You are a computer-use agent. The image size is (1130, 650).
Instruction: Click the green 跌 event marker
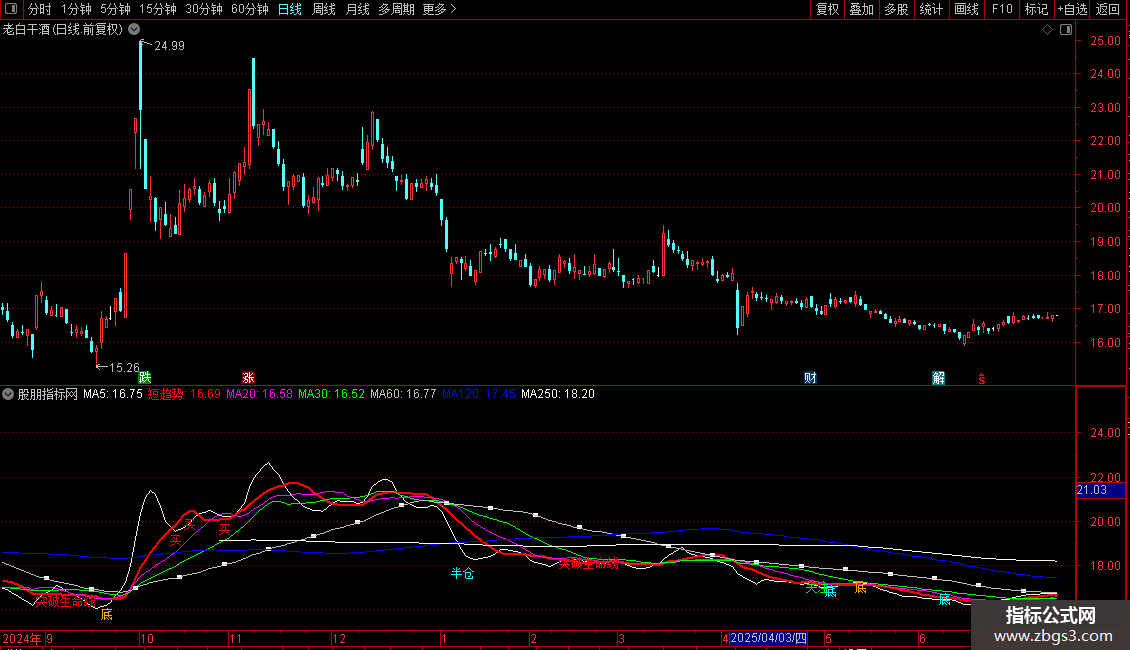coord(145,378)
